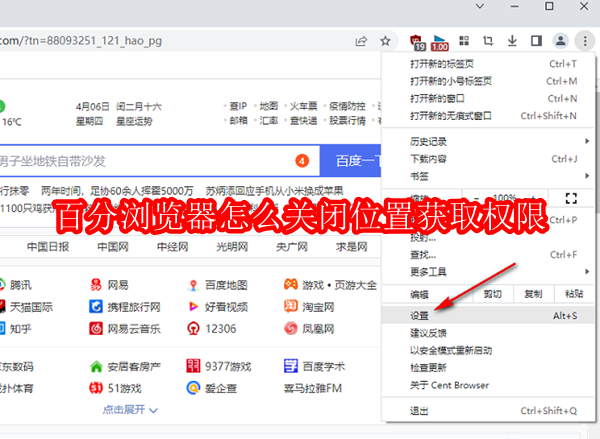Image resolution: width=600 pixels, height=439 pixels.
Task: Open 查快递 quick link
Action: pyautogui.click(x=303, y=121)
